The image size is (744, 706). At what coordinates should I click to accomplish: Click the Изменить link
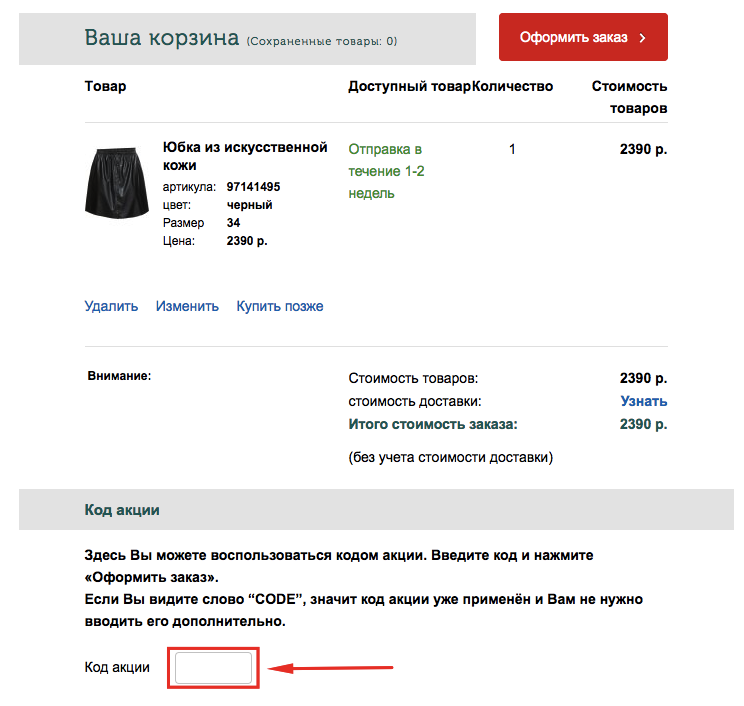pos(187,306)
